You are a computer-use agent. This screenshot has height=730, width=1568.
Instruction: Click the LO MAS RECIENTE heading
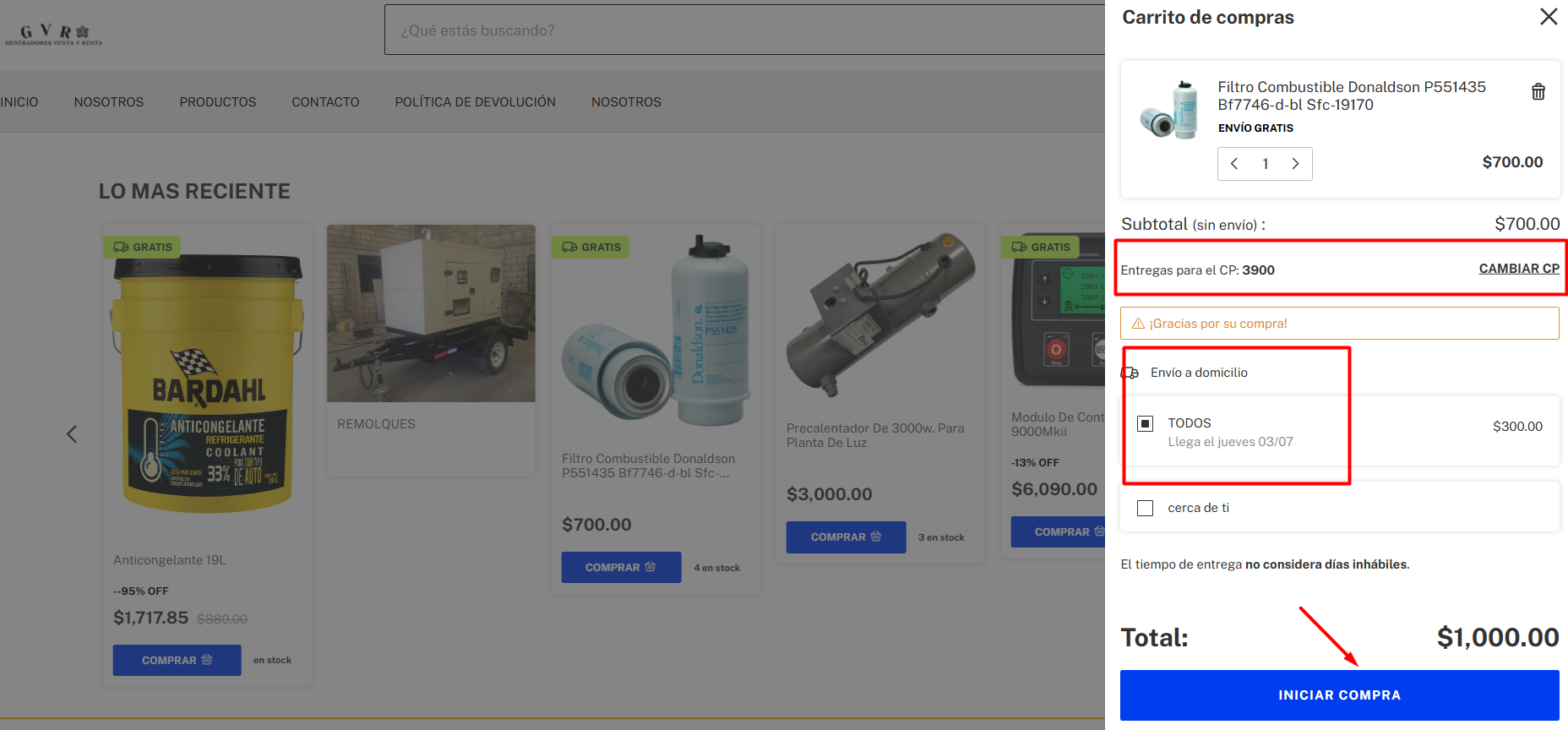tap(194, 192)
